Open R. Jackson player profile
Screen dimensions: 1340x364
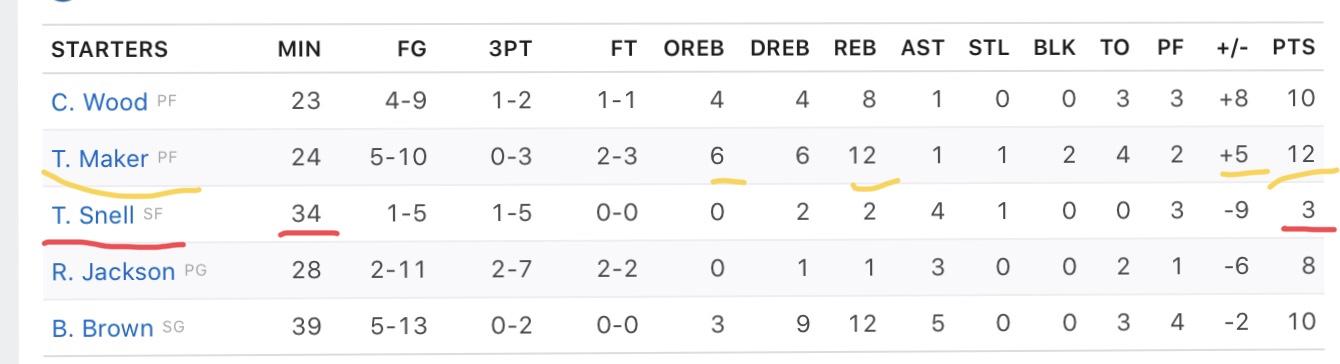tap(112, 271)
